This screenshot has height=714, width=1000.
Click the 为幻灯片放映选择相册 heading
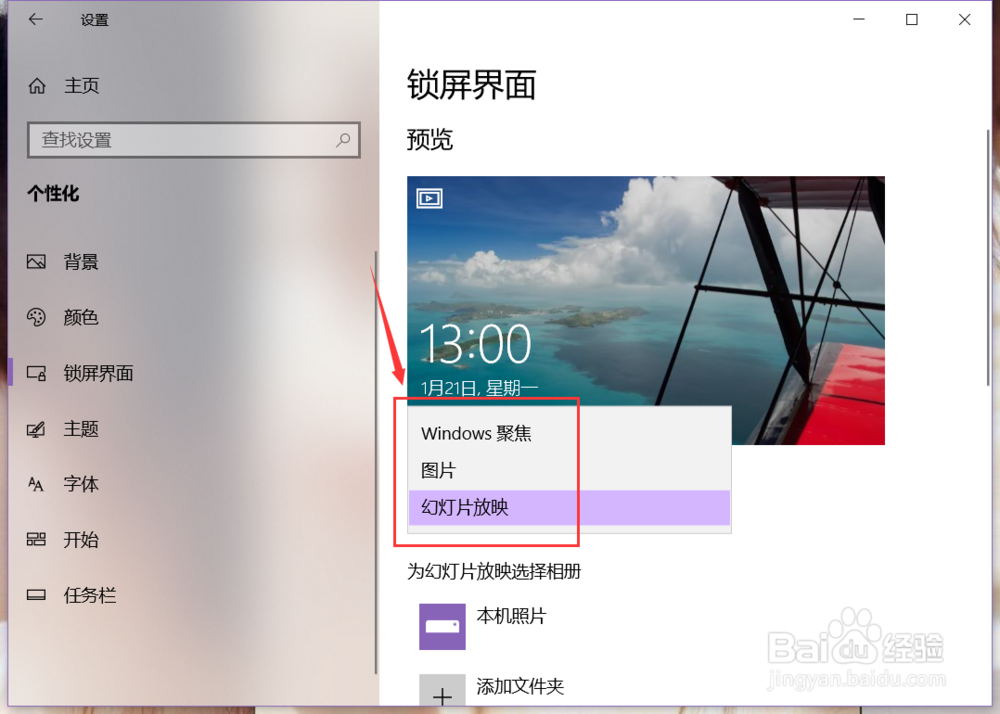[494, 571]
